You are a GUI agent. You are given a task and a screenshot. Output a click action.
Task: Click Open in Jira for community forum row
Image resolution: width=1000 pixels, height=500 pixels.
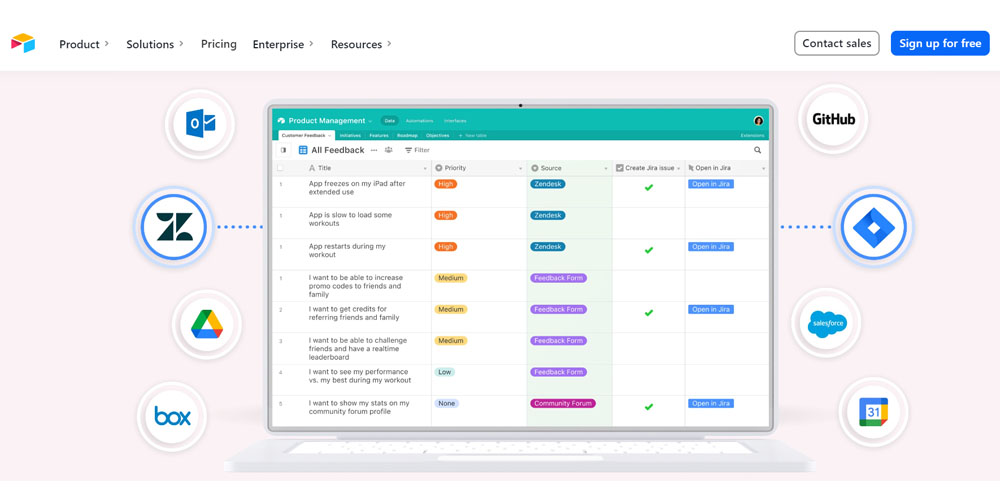tap(710, 403)
